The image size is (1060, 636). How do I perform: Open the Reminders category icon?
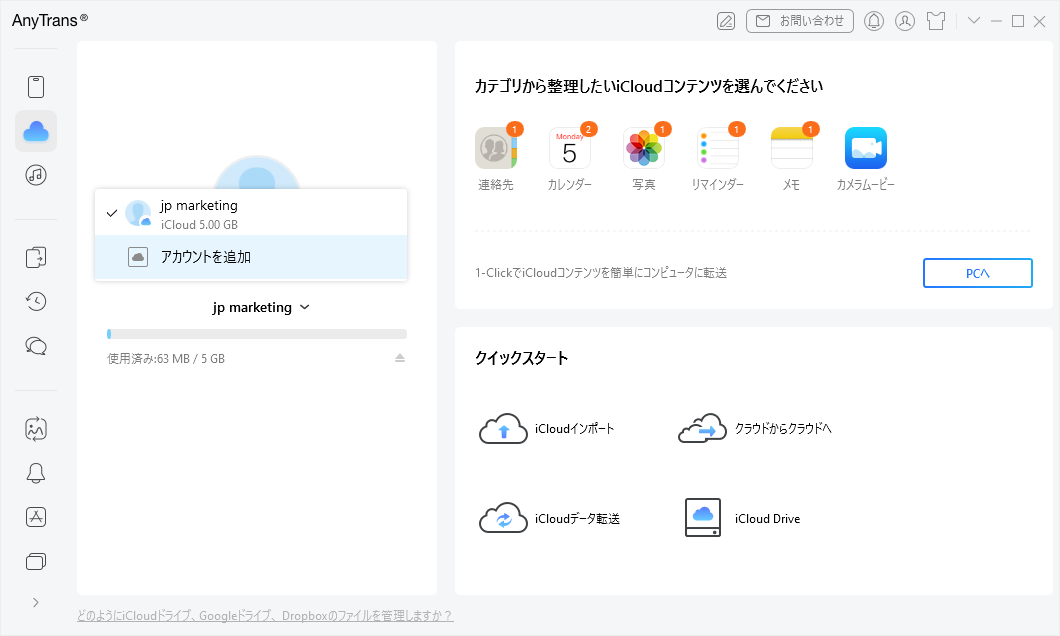[718, 149]
